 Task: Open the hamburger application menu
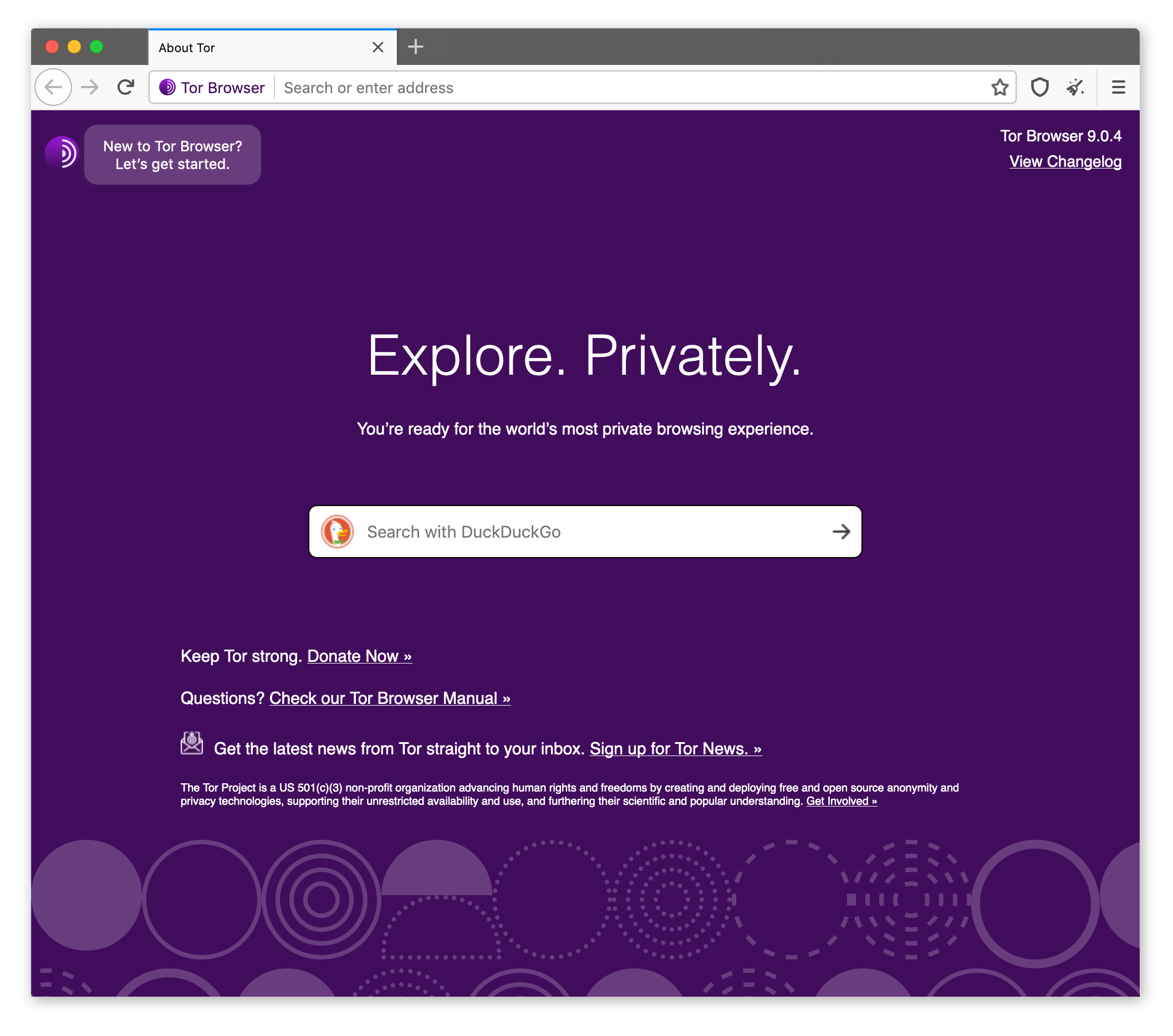[1118, 87]
